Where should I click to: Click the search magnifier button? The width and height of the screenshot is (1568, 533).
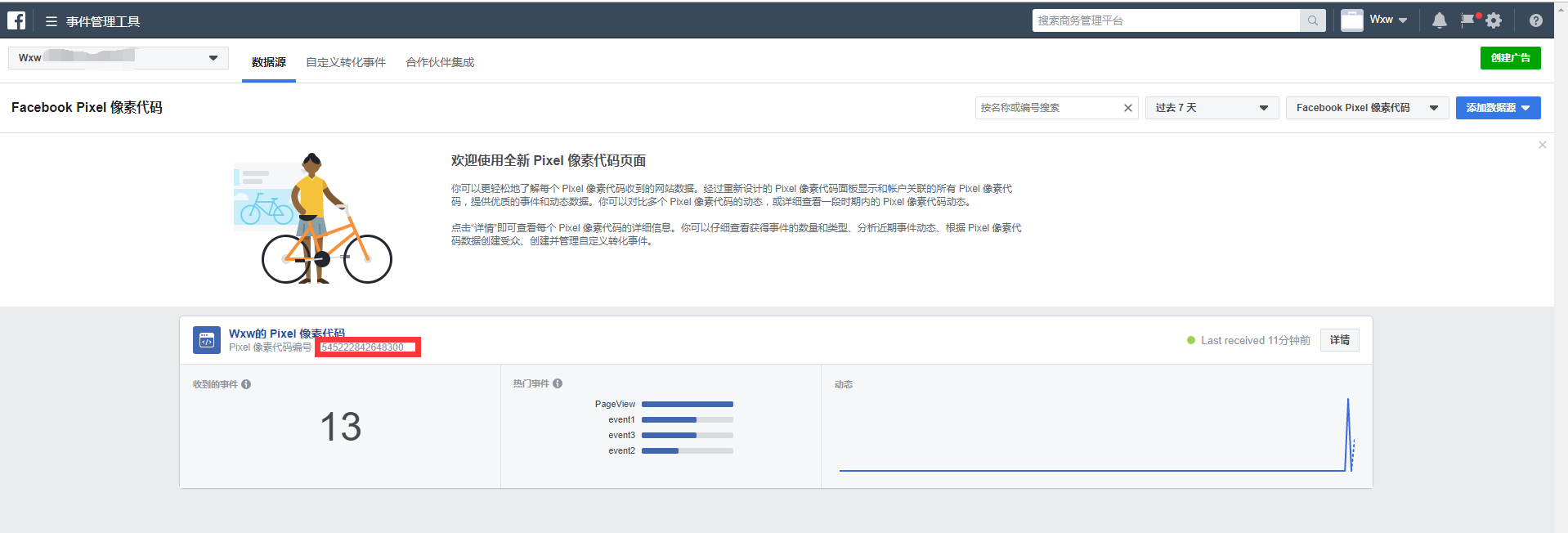1312,20
